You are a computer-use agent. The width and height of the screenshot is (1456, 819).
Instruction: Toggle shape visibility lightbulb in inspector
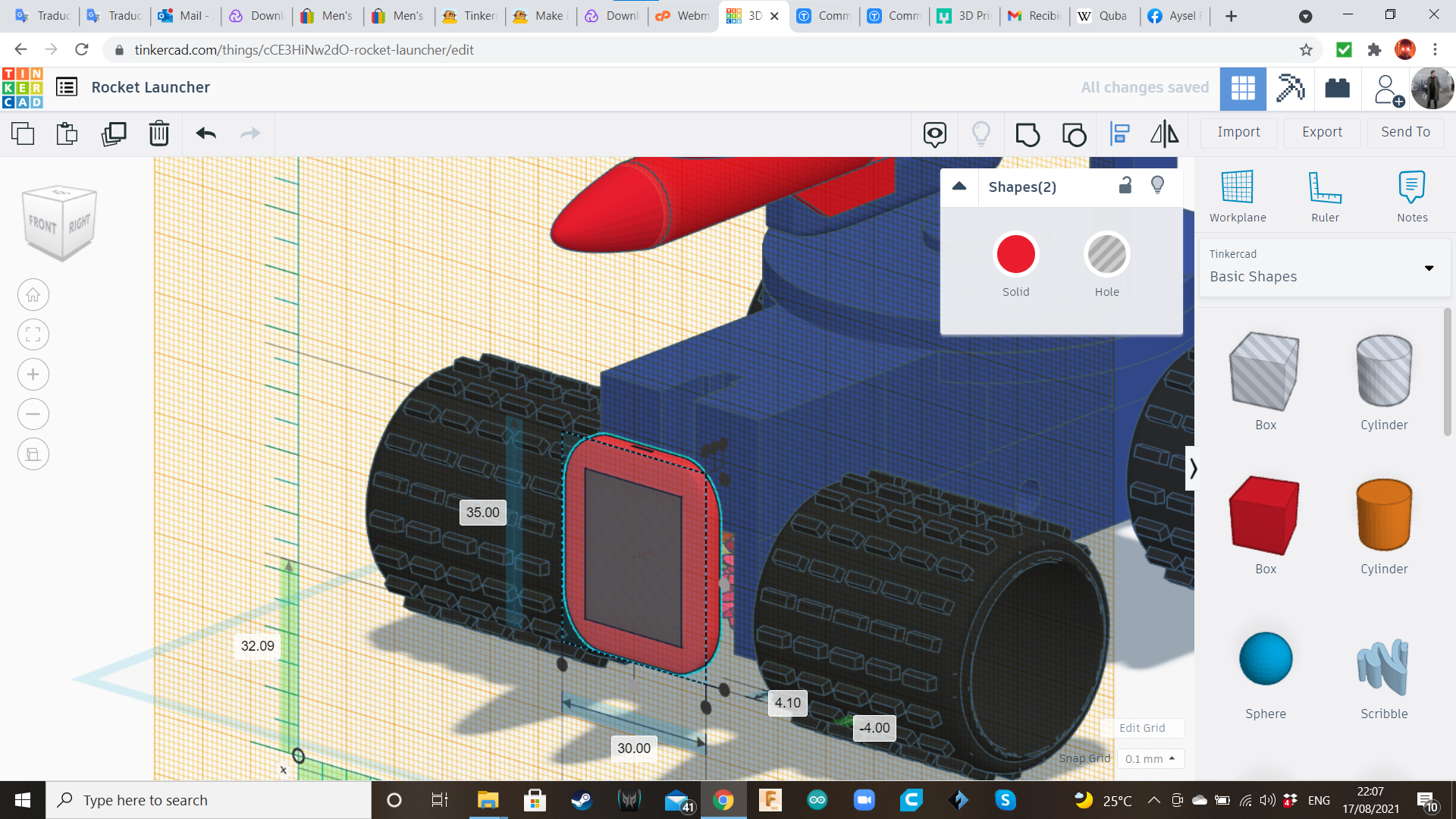click(x=1157, y=185)
